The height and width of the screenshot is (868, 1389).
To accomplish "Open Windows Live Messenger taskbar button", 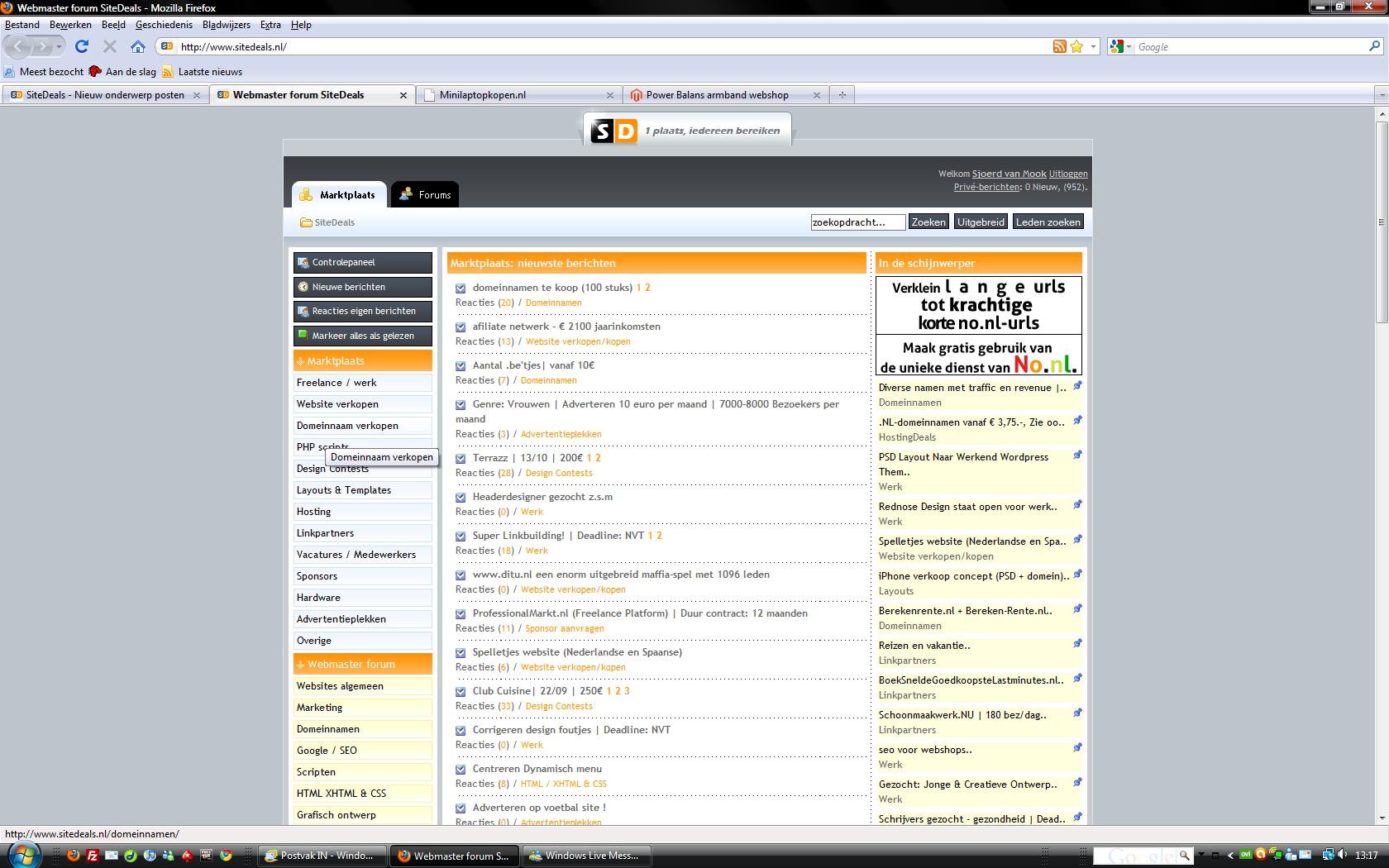I will [x=587, y=856].
